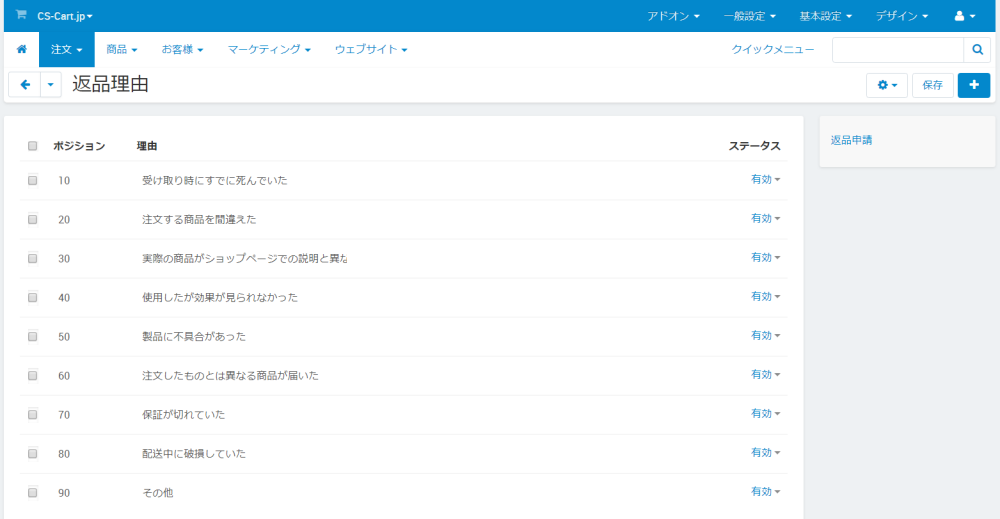Click the 保存 save button
The height and width of the screenshot is (519, 1000).
tap(932, 85)
